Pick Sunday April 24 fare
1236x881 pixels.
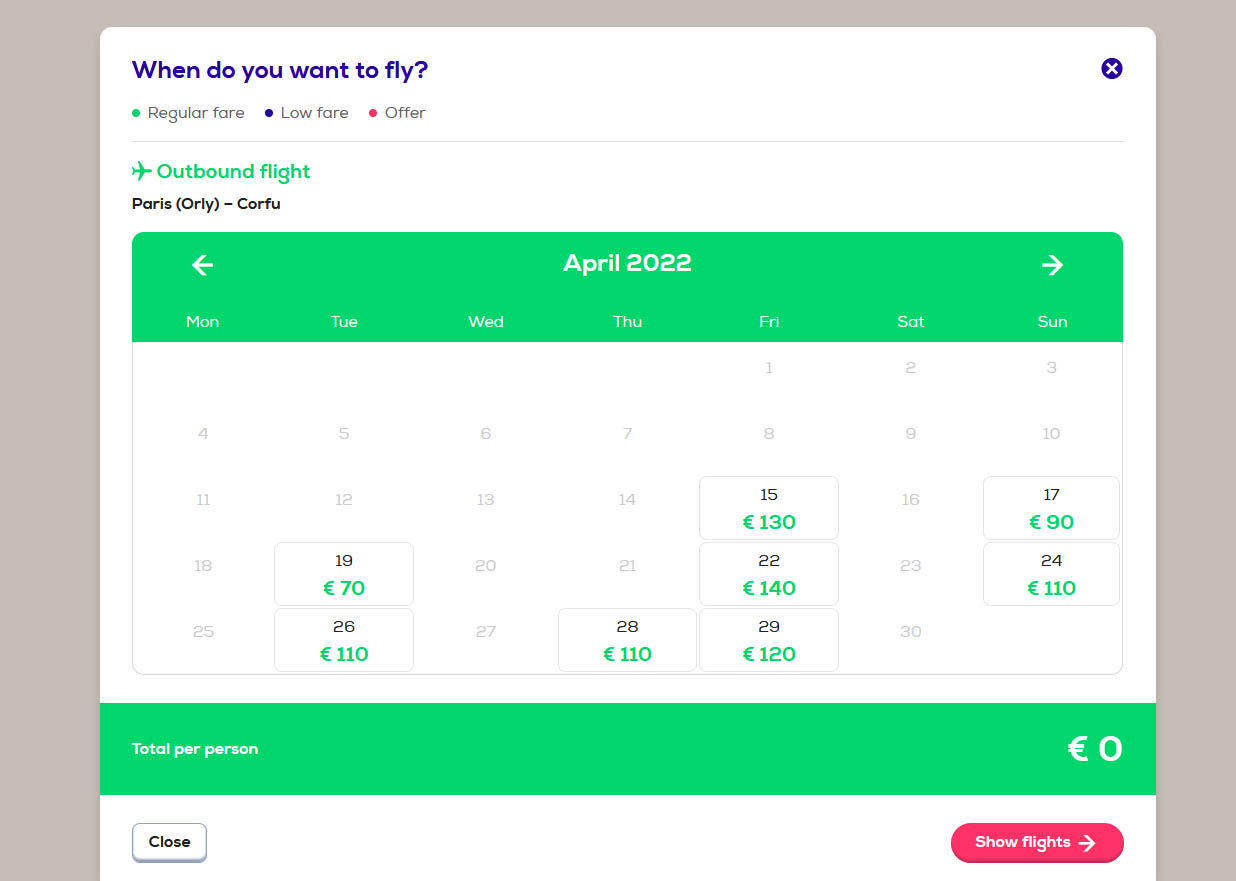1051,574
